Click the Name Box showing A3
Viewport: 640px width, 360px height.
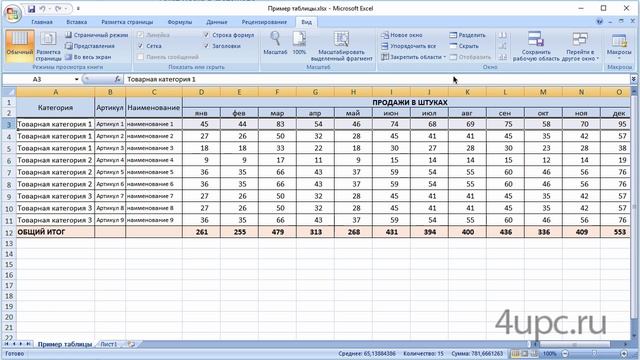click(x=38, y=79)
